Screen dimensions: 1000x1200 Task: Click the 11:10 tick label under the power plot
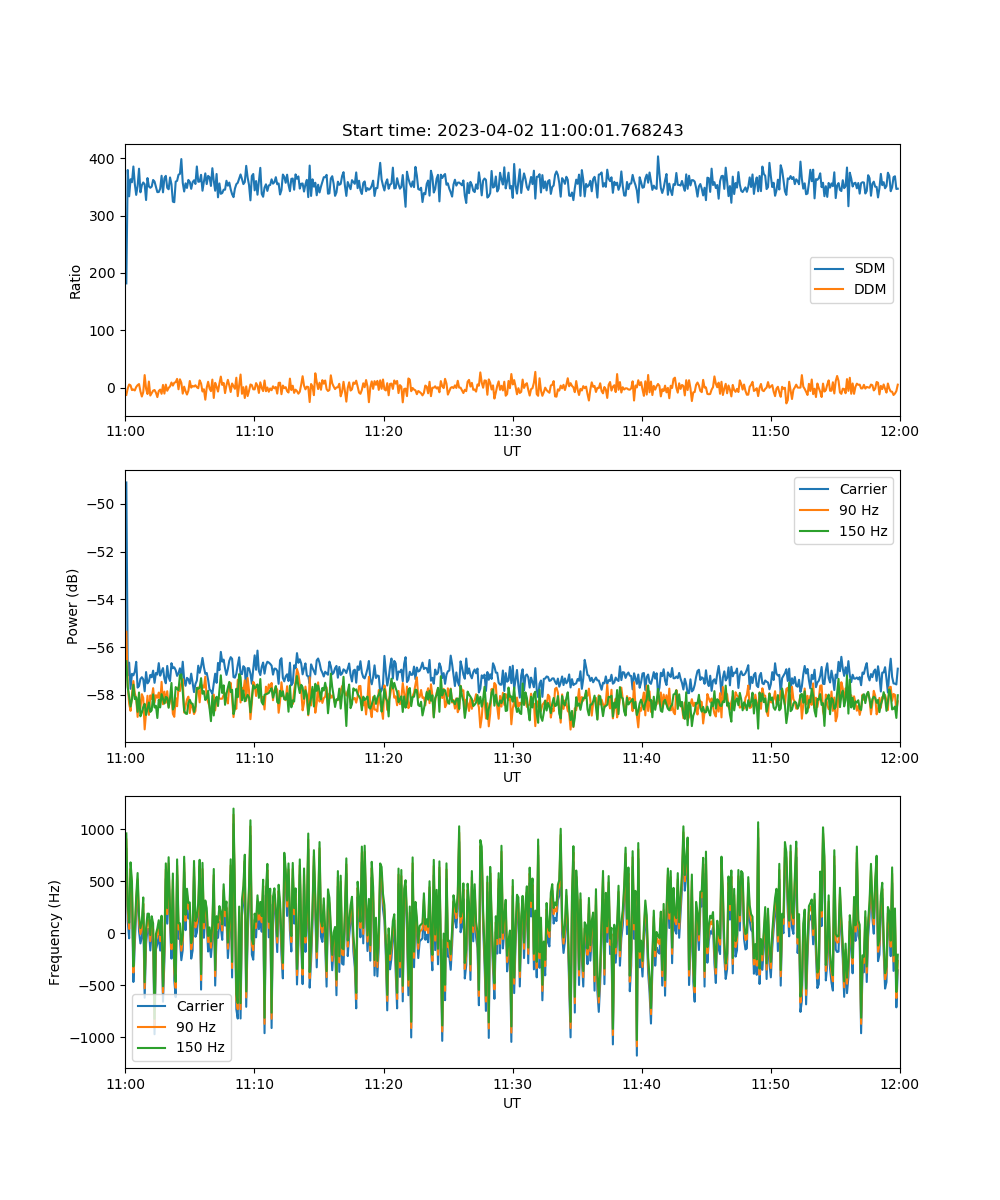point(254,757)
